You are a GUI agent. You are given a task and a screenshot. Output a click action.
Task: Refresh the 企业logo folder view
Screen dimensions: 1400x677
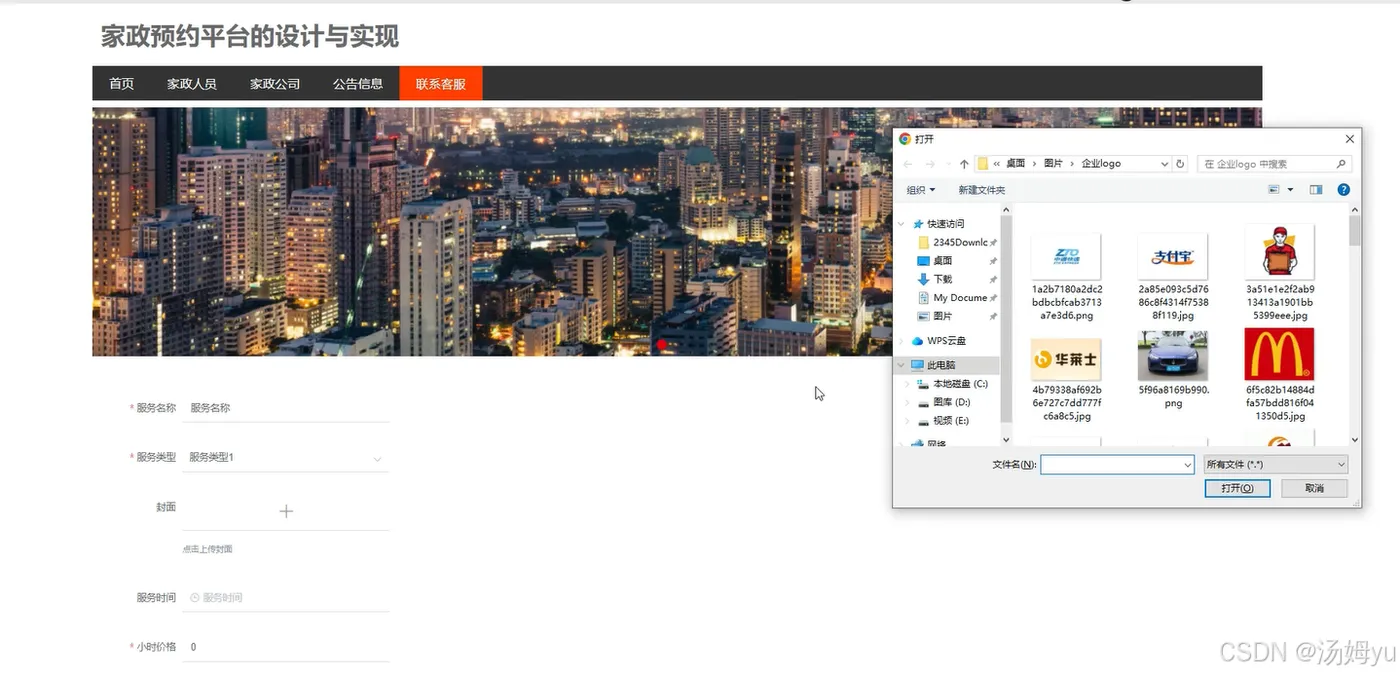coord(1180,164)
